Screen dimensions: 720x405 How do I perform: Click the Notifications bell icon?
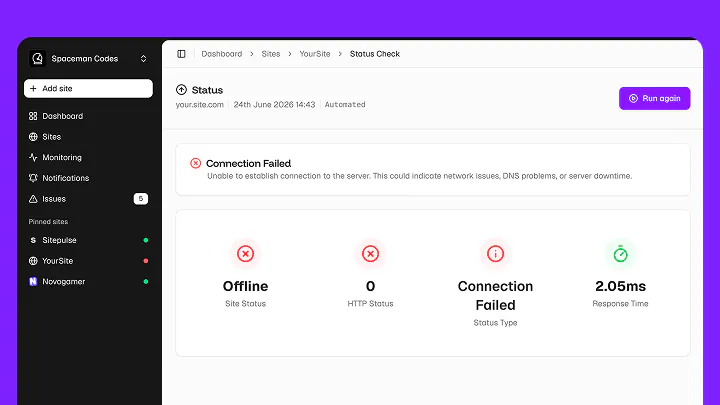pyautogui.click(x=33, y=178)
